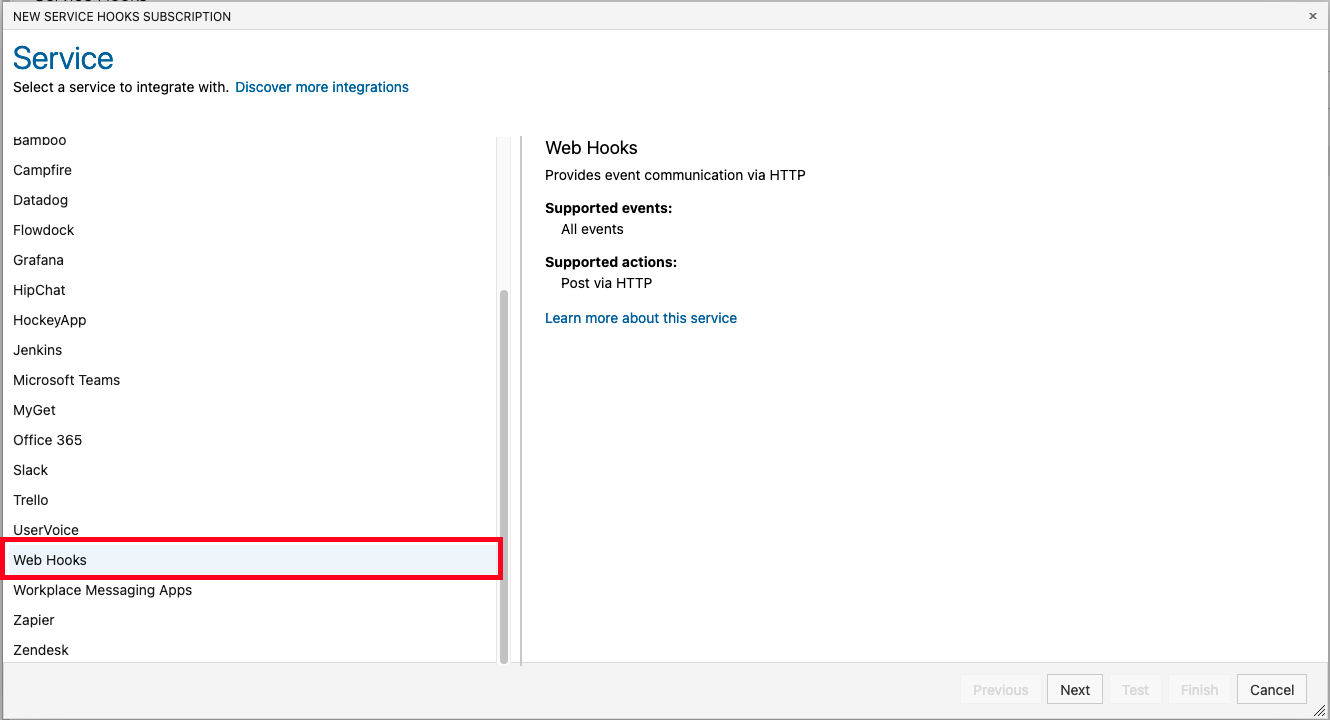Image resolution: width=1330 pixels, height=720 pixels.
Task: Pick Office 365 from the list
Action: (x=250, y=440)
